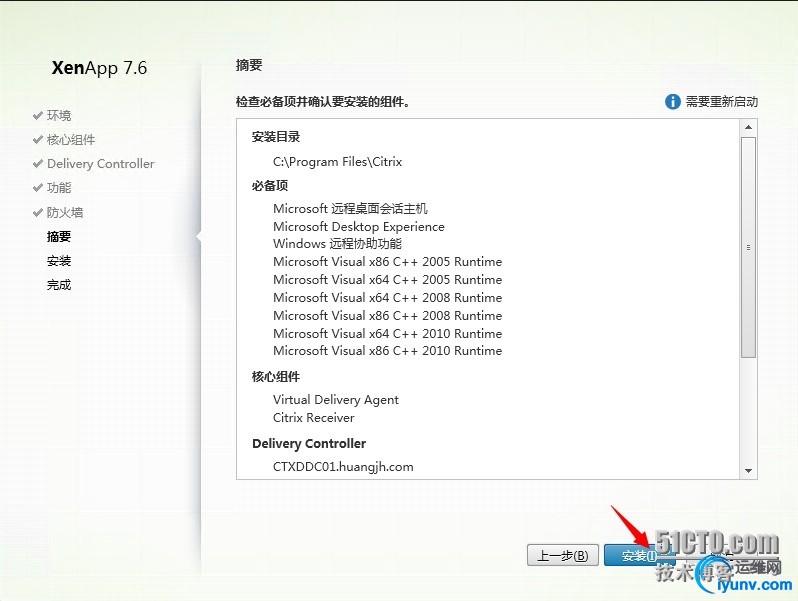The width and height of the screenshot is (798, 601).
Task: Select the 核心组件 step in the sidebar
Action: pos(71,139)
